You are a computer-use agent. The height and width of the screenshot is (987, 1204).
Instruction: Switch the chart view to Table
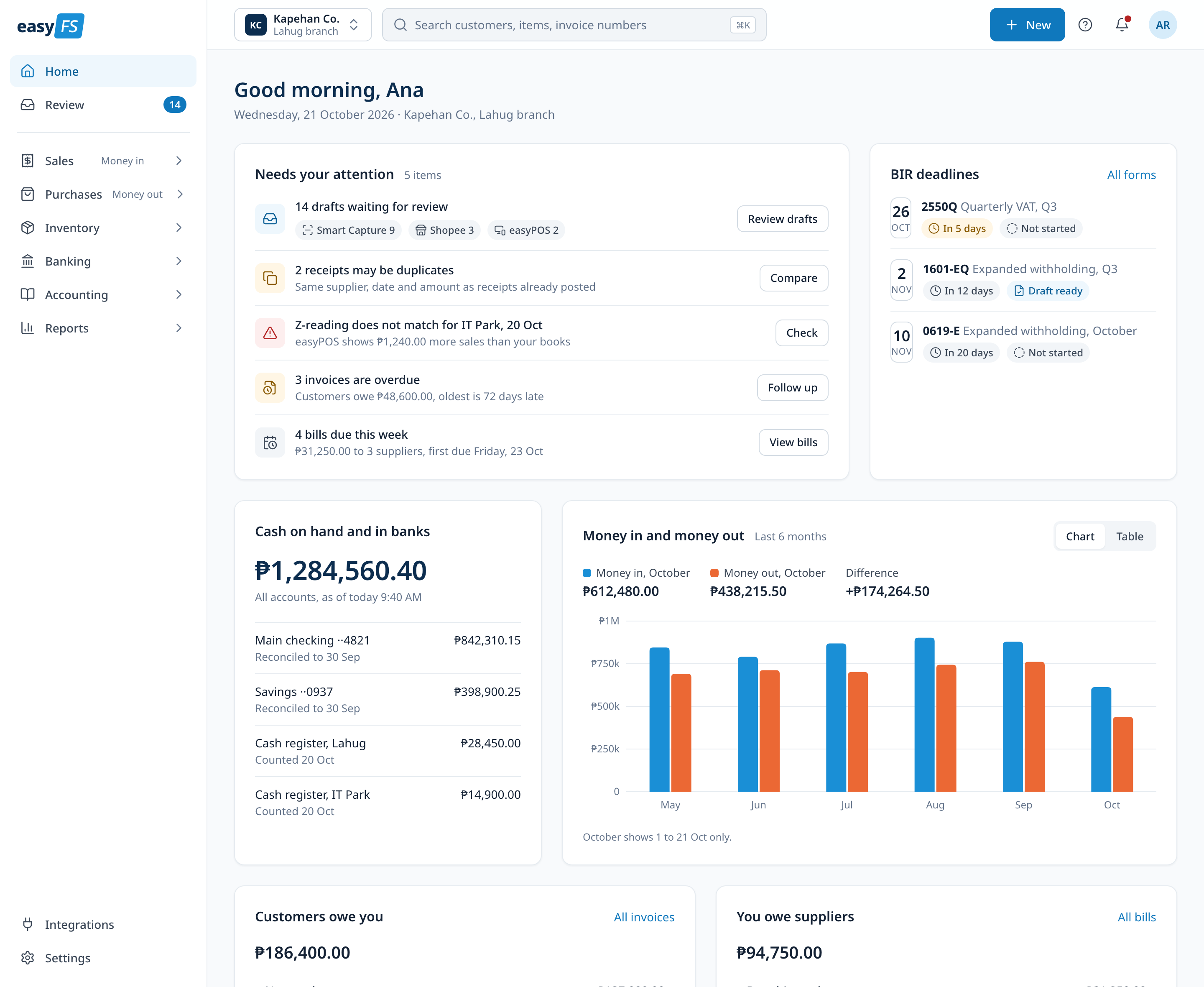point(1130,536)
